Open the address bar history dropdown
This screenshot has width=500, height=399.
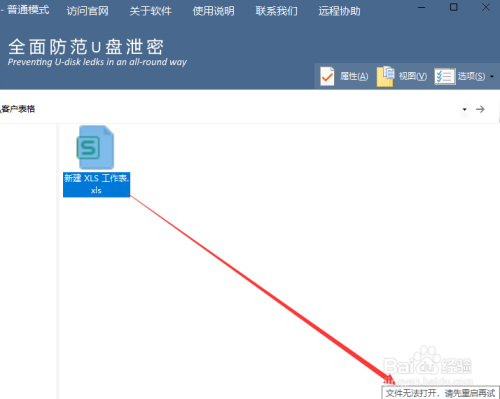[x=464, y=109]
